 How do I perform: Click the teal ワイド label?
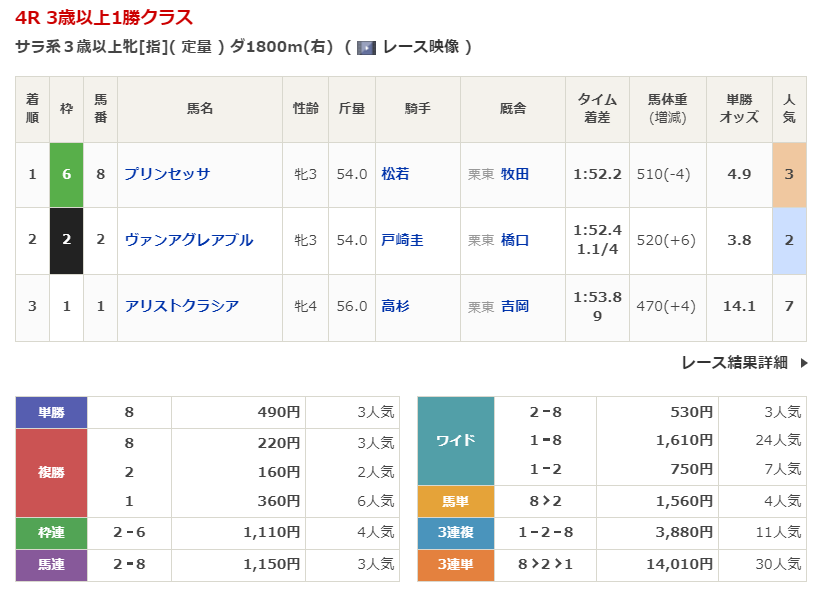455,441
